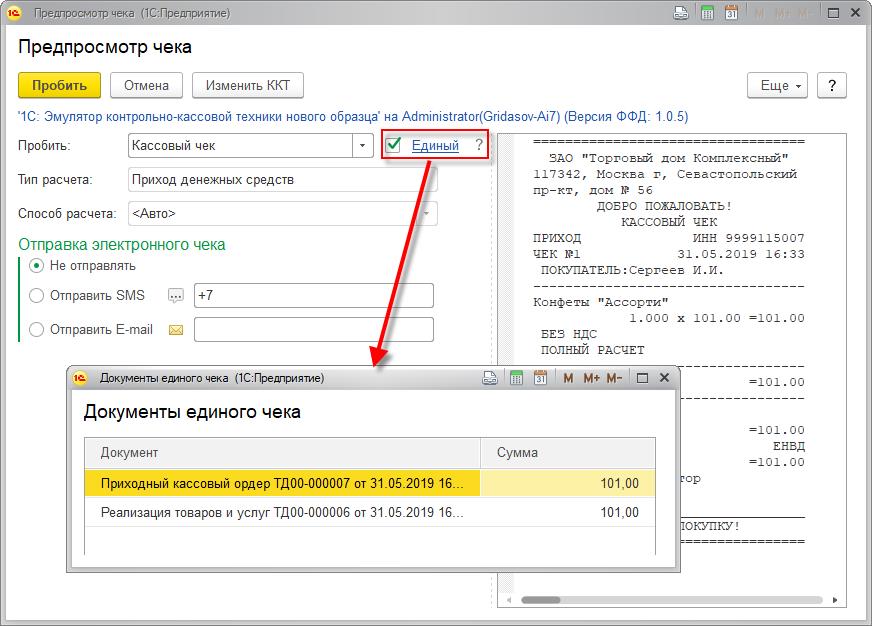Click the e-mail envelope icon
Screen dimensions: 872x626
[176, 330]
